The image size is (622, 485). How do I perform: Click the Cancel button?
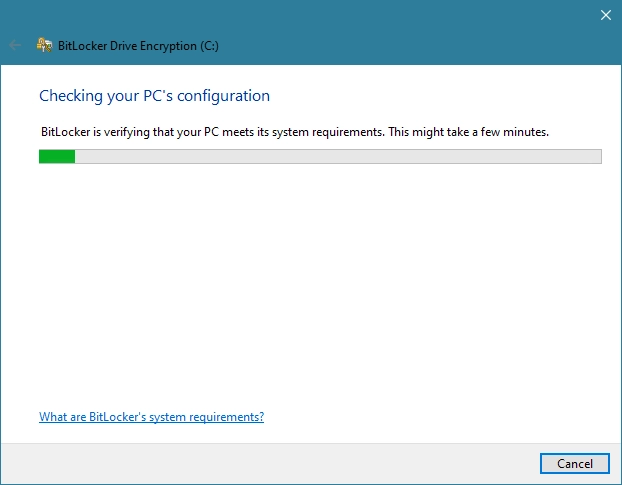tap(574, 463)
